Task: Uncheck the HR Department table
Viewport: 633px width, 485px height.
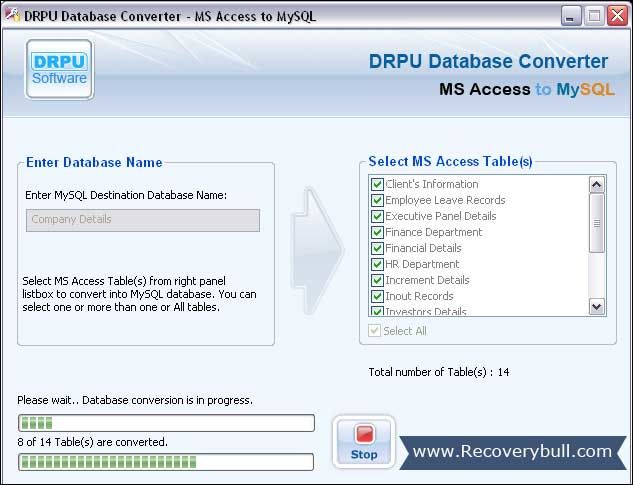Action: [377, 264]
